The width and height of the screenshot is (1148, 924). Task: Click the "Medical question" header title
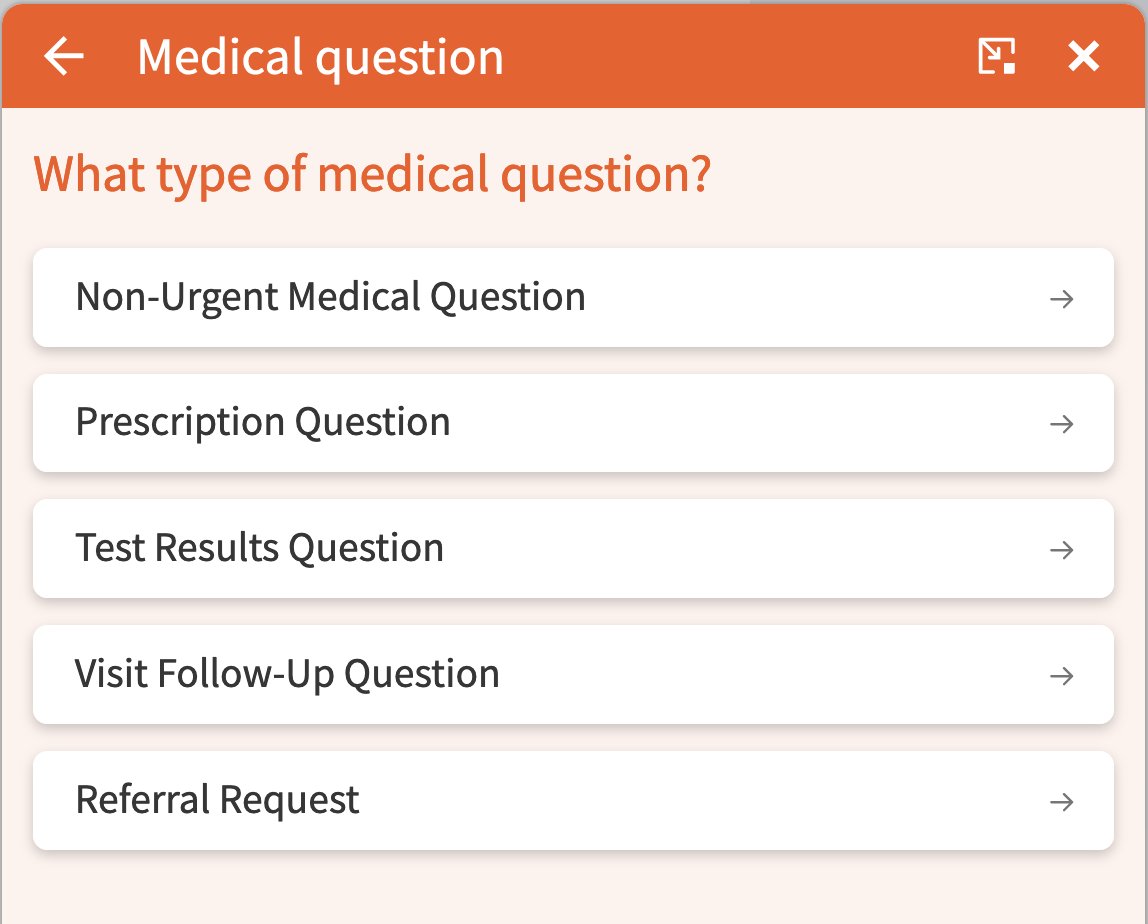tap(321, 58)
